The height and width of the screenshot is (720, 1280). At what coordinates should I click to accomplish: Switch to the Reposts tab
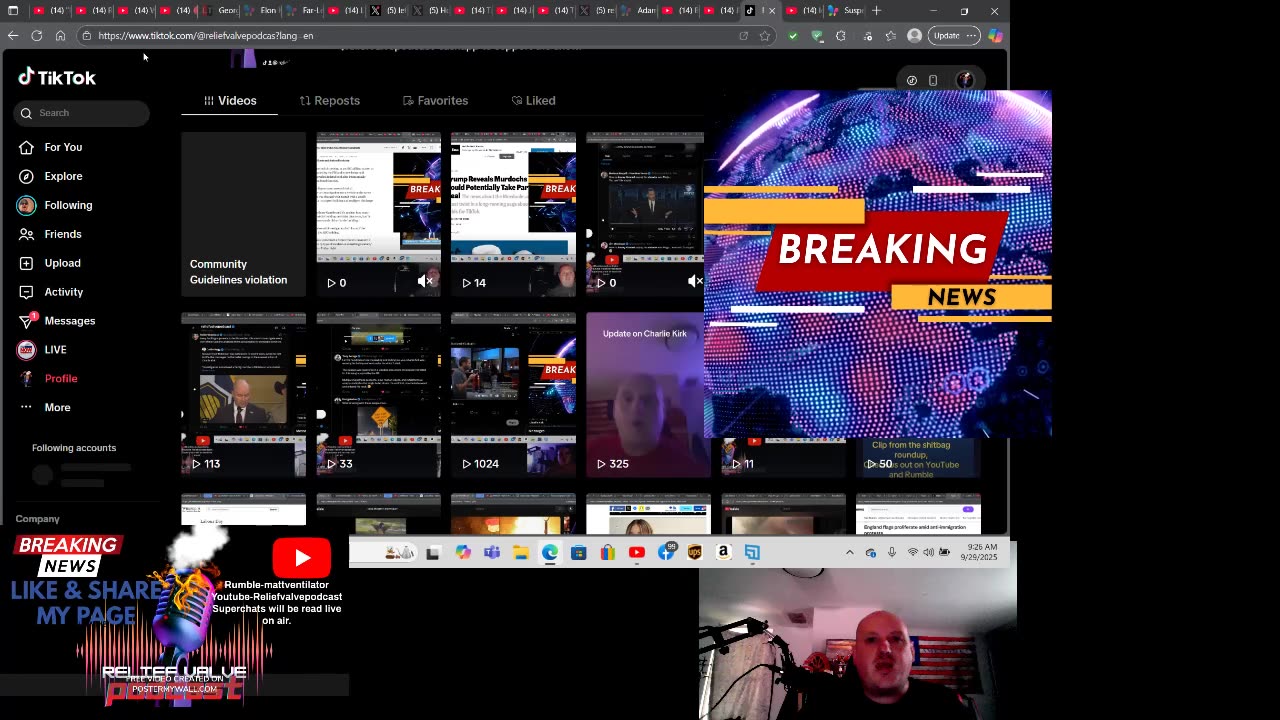tap(329, 101)
